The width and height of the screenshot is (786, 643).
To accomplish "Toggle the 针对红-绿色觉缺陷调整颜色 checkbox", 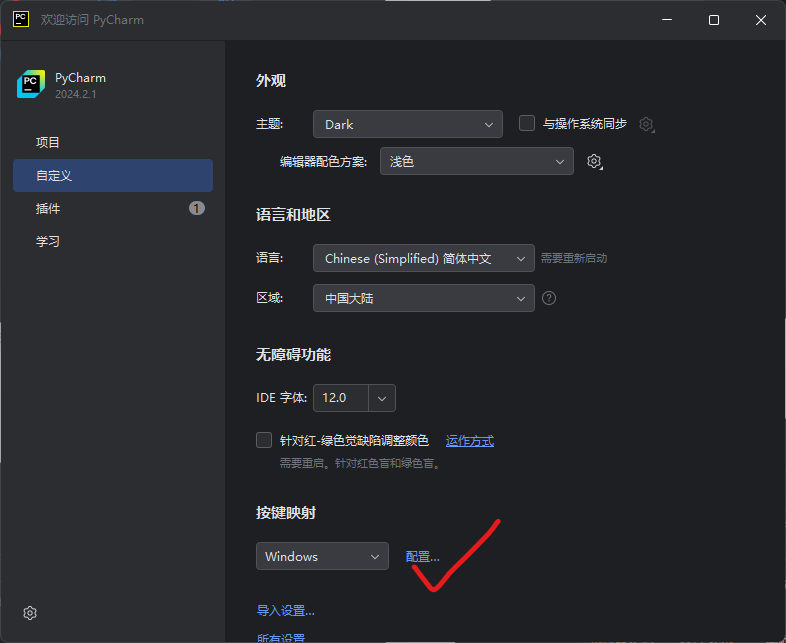I will (264, 440).
